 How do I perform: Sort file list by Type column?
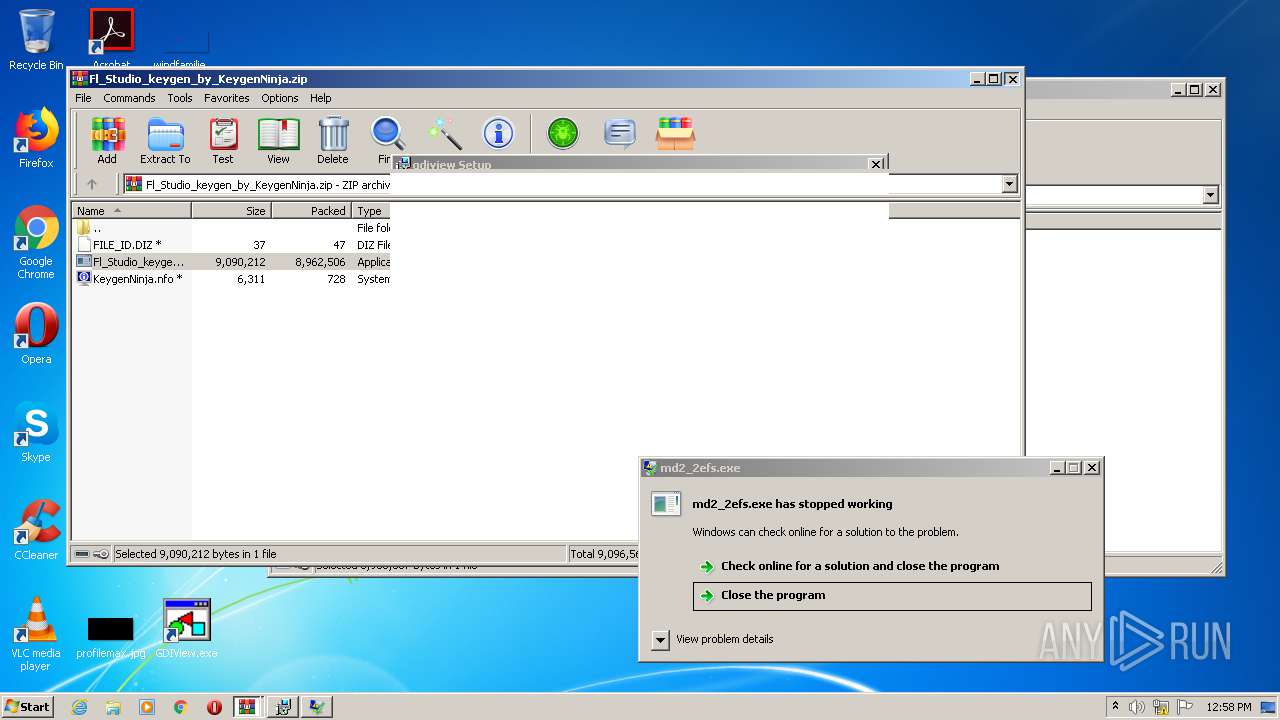tap(371, 211)
